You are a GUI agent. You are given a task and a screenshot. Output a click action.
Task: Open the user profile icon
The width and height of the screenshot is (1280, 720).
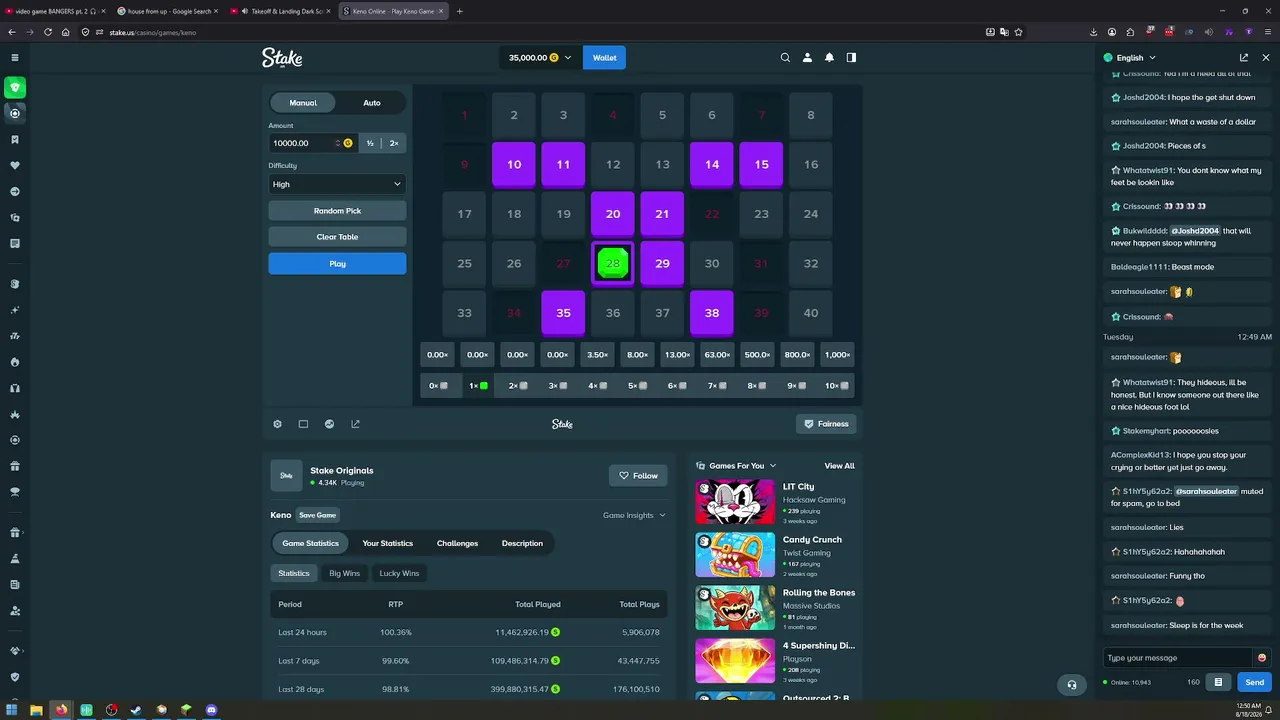point(807,58)
